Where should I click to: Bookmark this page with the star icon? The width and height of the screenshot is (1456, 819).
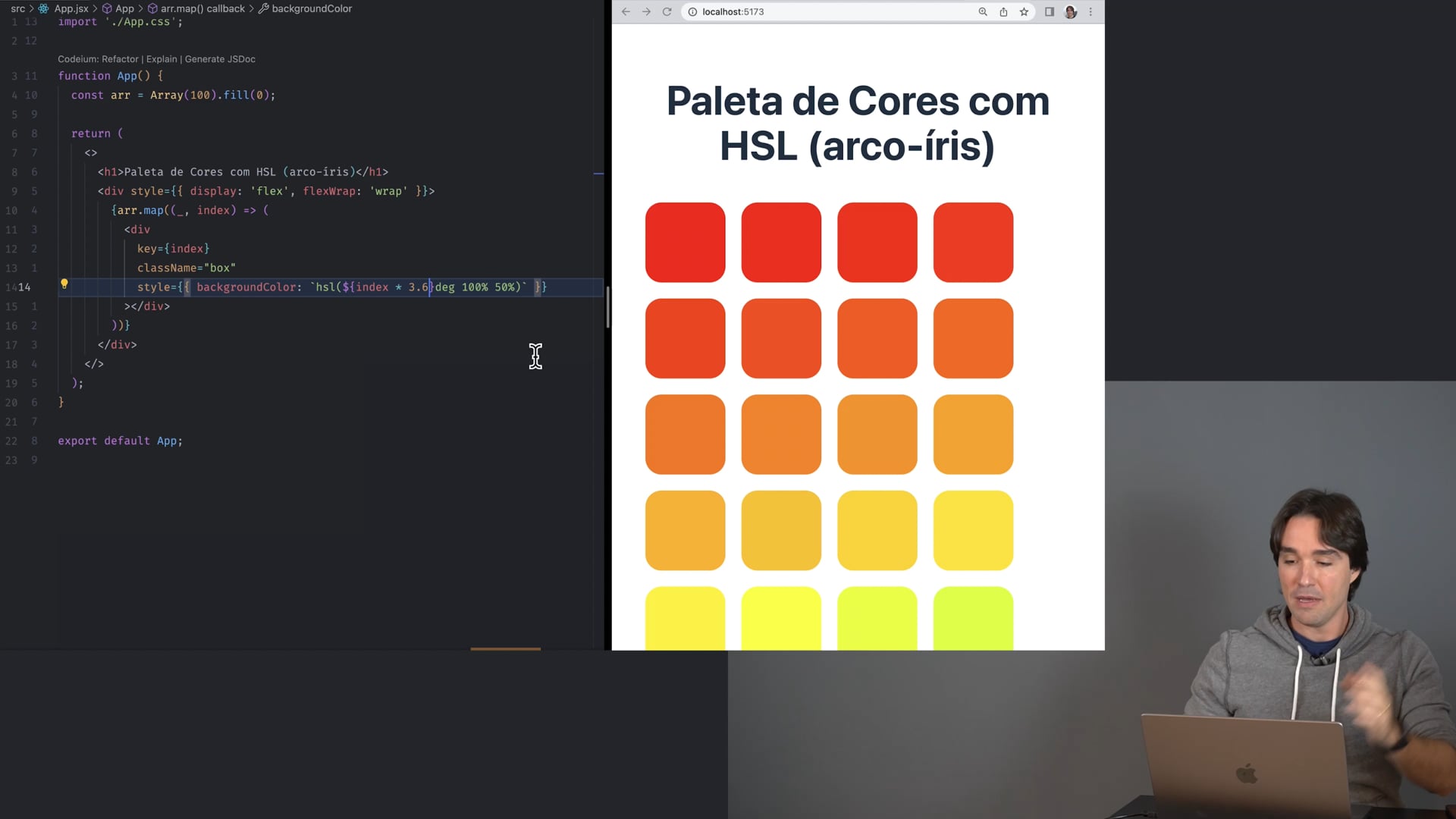click(1025, 11)
